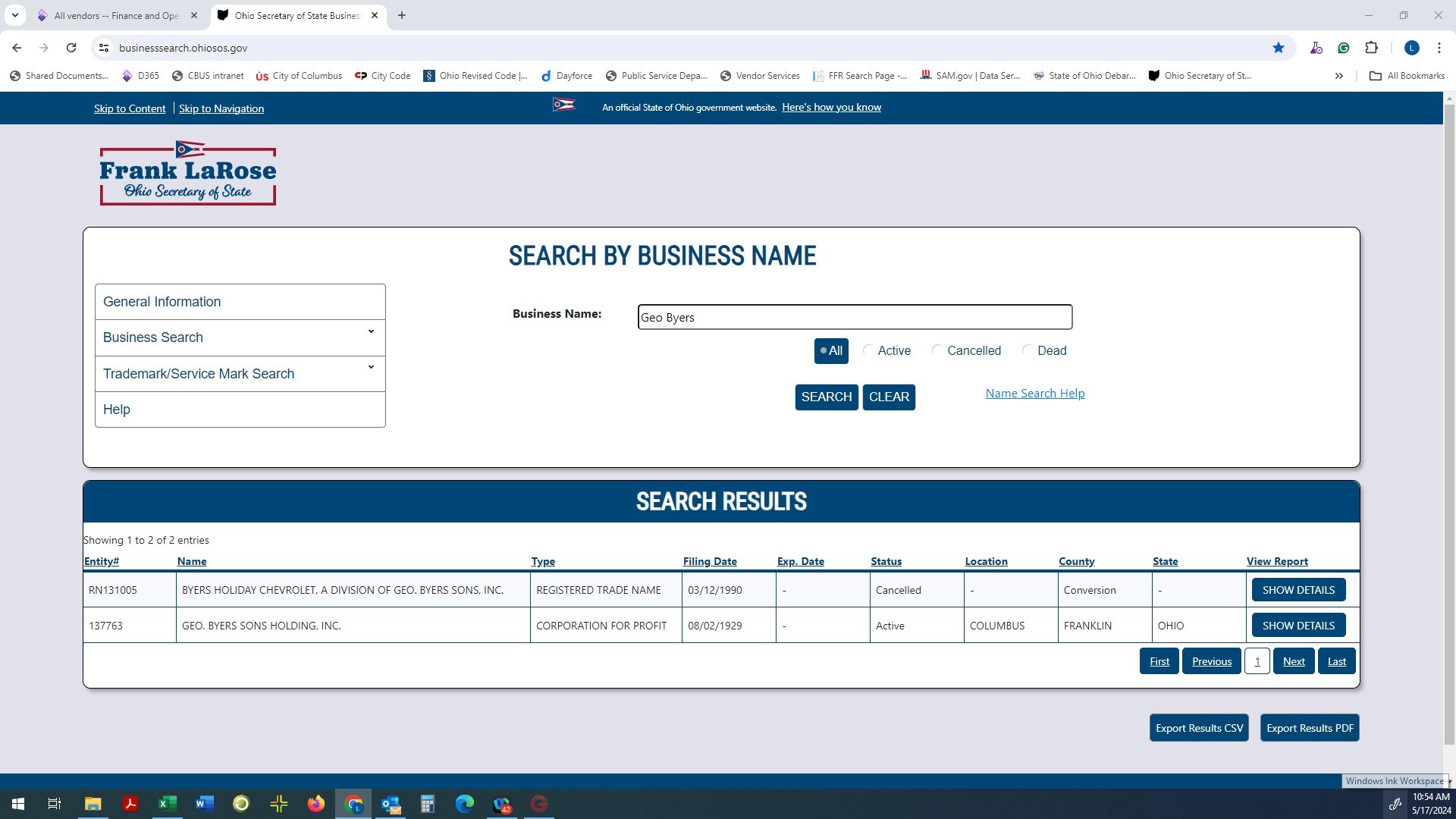Select the Cancelled radio button
The width and height of the screenshot is (1456, 819).
[937, 350]
